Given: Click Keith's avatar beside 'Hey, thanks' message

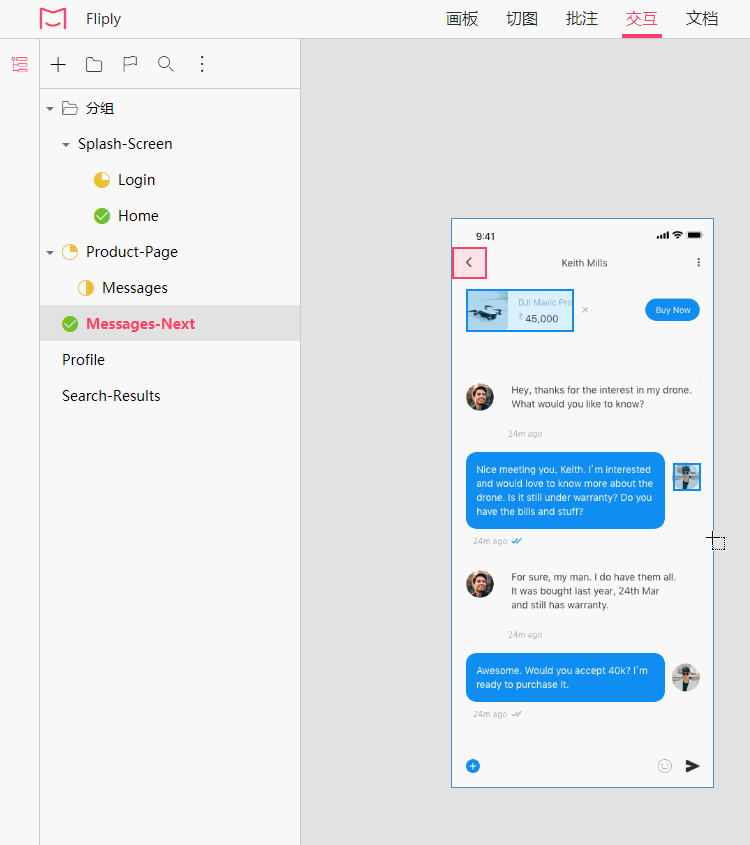Looking at the screenshot, I should coord(480,397).
